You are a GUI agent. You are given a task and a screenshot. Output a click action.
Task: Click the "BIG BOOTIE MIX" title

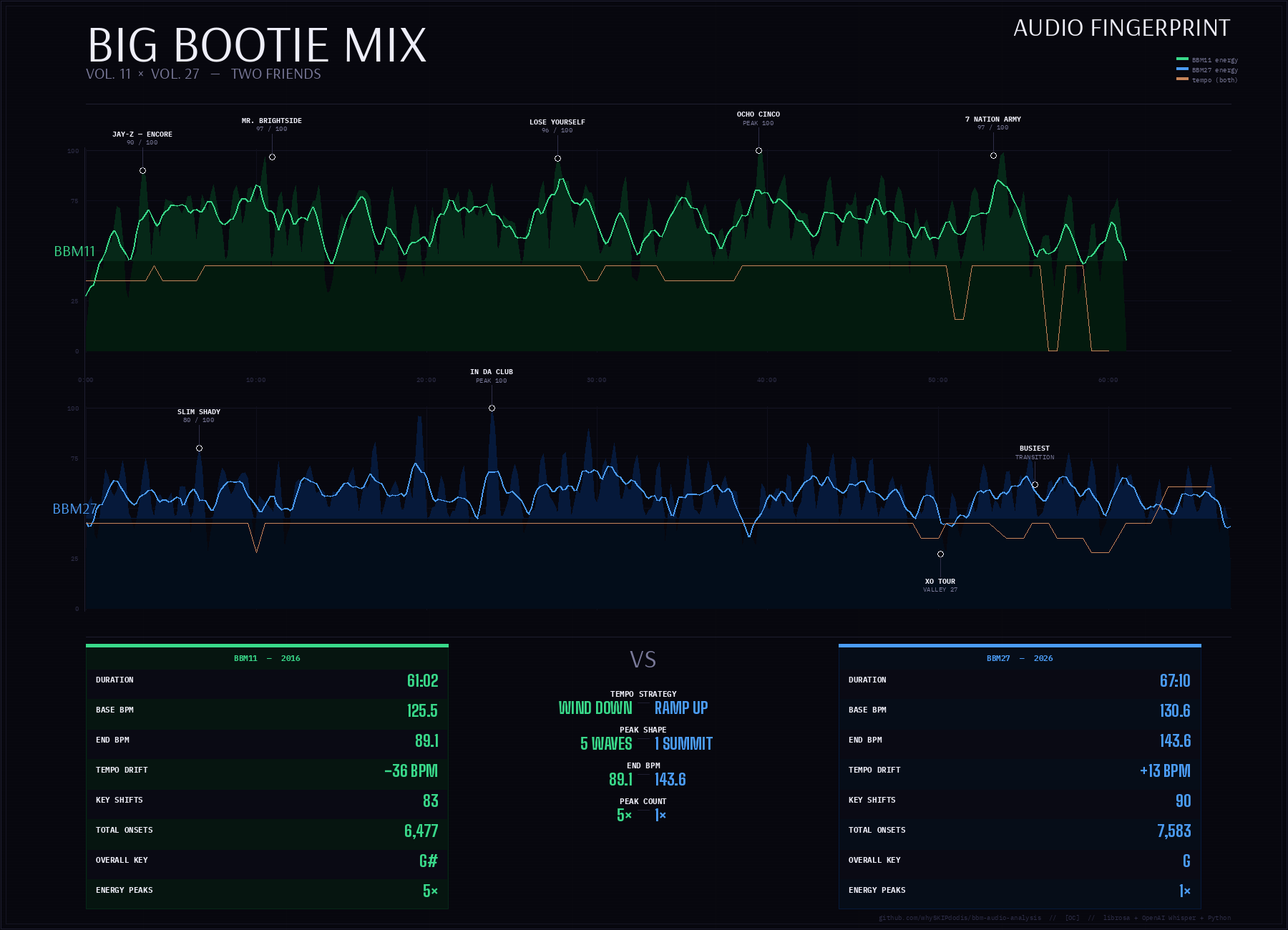(x=257, y=45)
